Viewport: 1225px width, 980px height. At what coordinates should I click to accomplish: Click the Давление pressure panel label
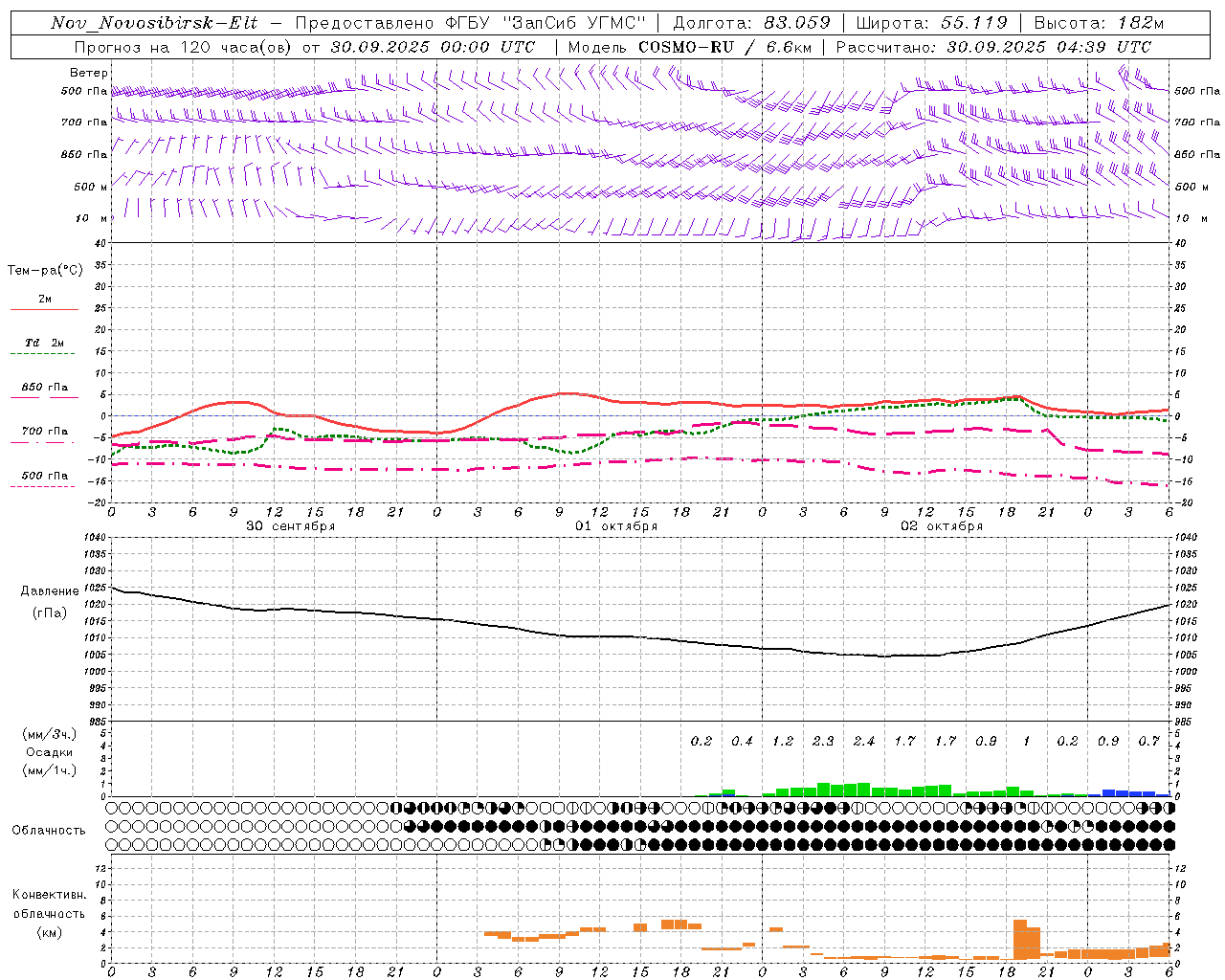click(50, 591)
